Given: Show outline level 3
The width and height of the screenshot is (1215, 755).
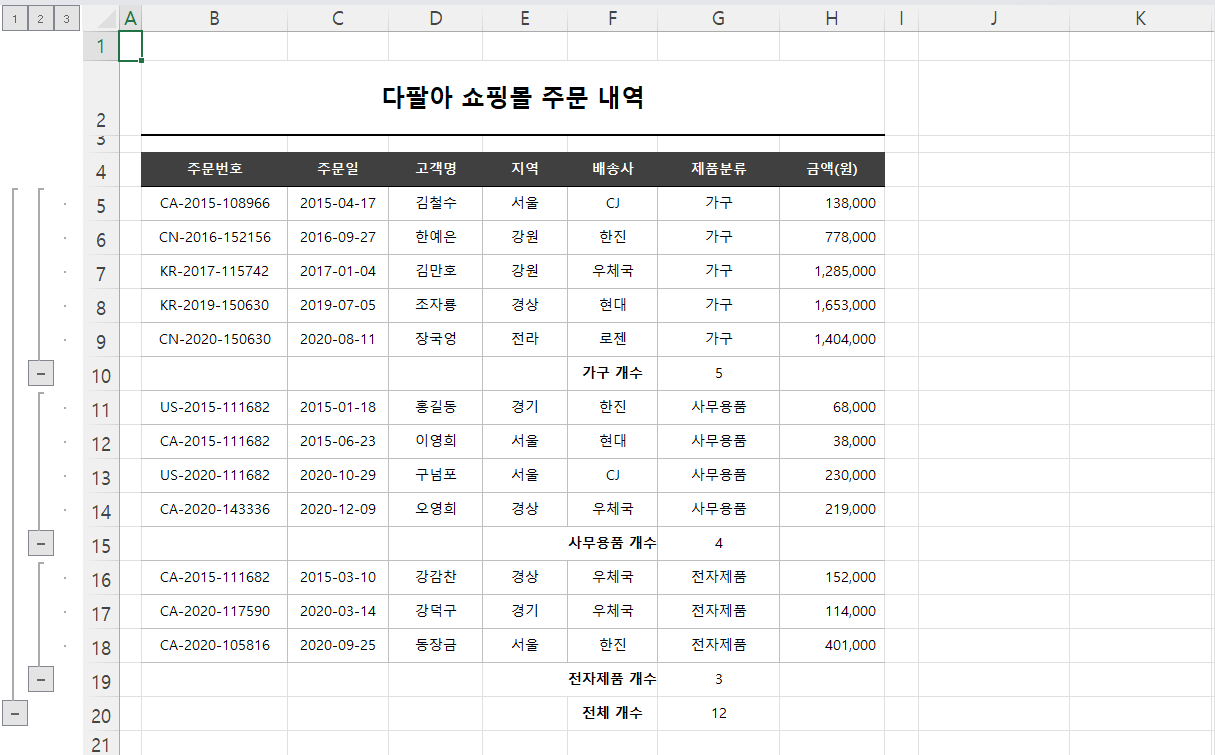Looking at the screenshot, I should point(66,18).
